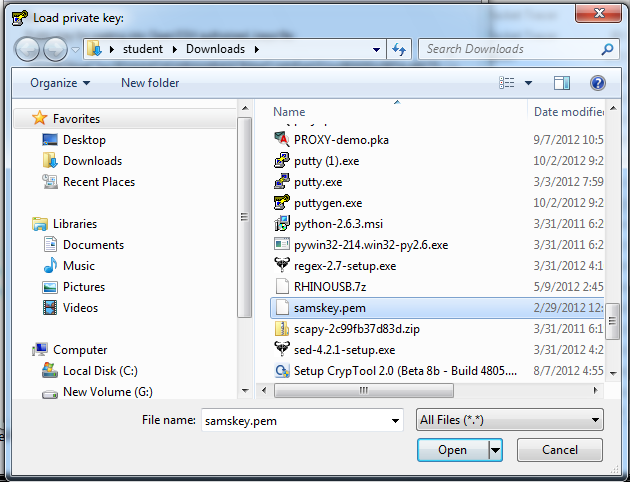This screenshot has width=630, height=482.
Task: Close the Load private key dialog
Action: 599,13
